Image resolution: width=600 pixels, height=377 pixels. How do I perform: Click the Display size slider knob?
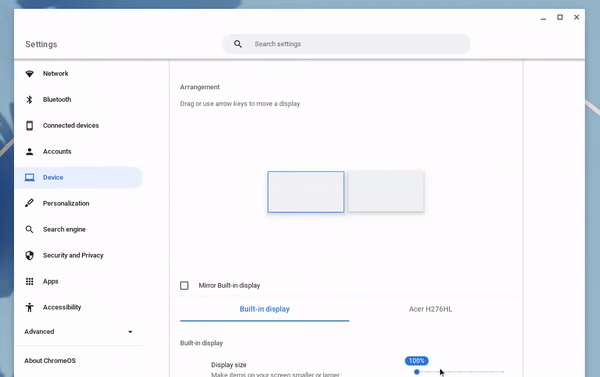coord(417,372)
